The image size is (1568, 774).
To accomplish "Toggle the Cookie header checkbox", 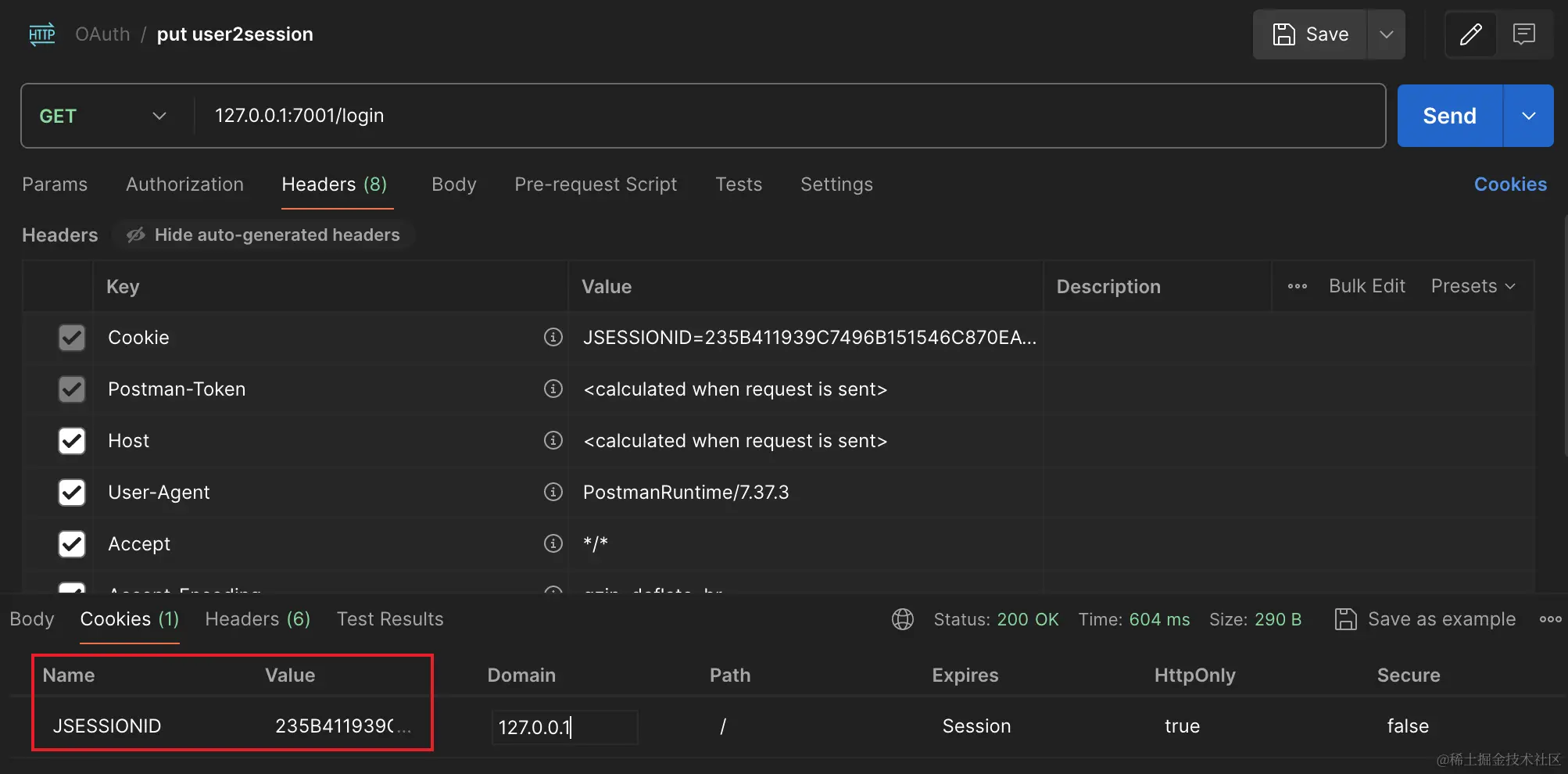I will click(72, 338).
